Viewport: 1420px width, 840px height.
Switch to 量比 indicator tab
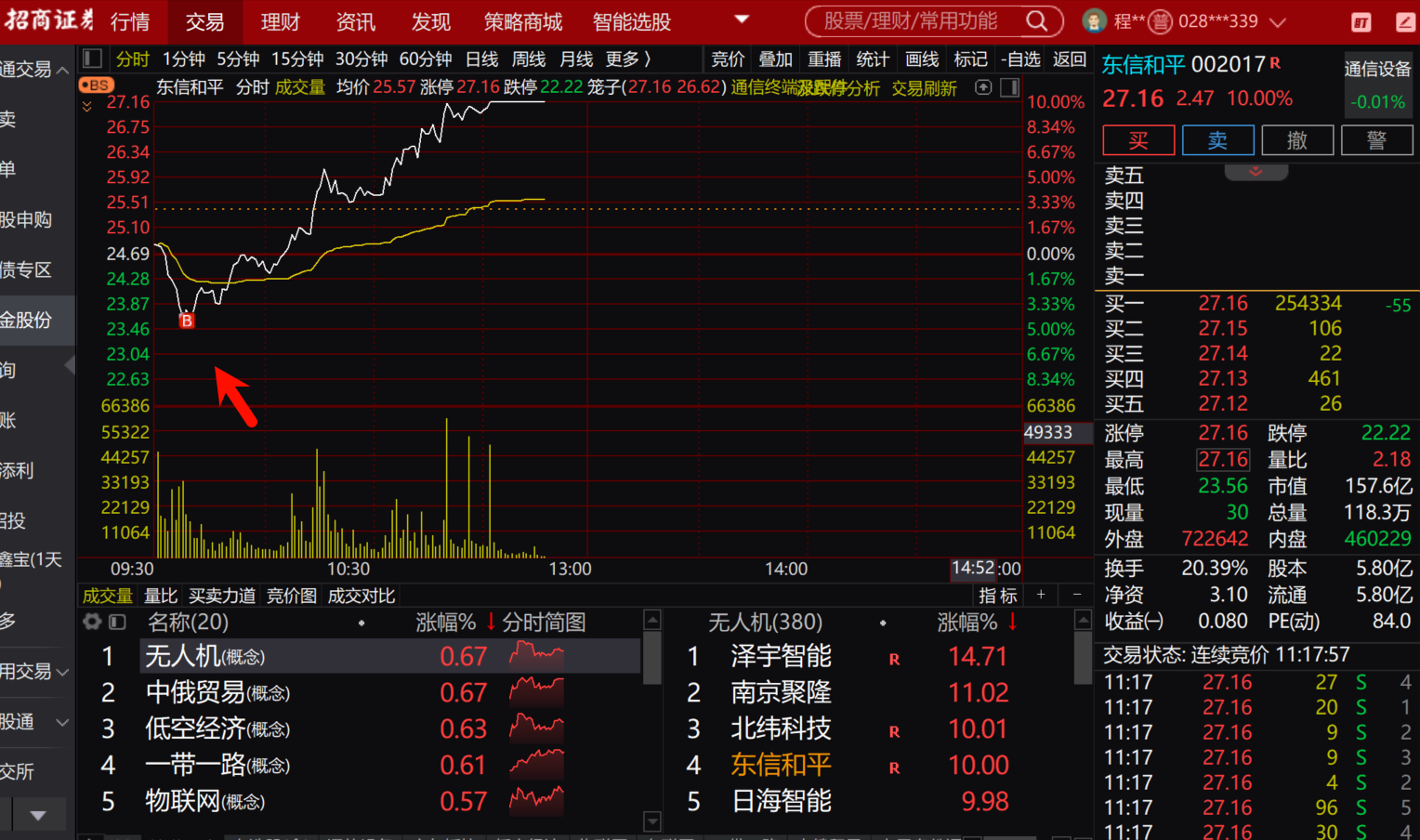click(160, 596)
